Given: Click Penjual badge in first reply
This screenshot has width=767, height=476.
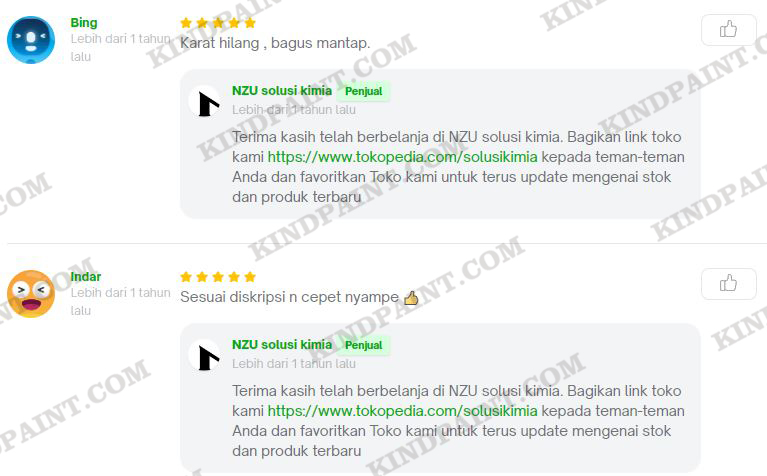Looking at the screenshot, I should click(363, 91).
